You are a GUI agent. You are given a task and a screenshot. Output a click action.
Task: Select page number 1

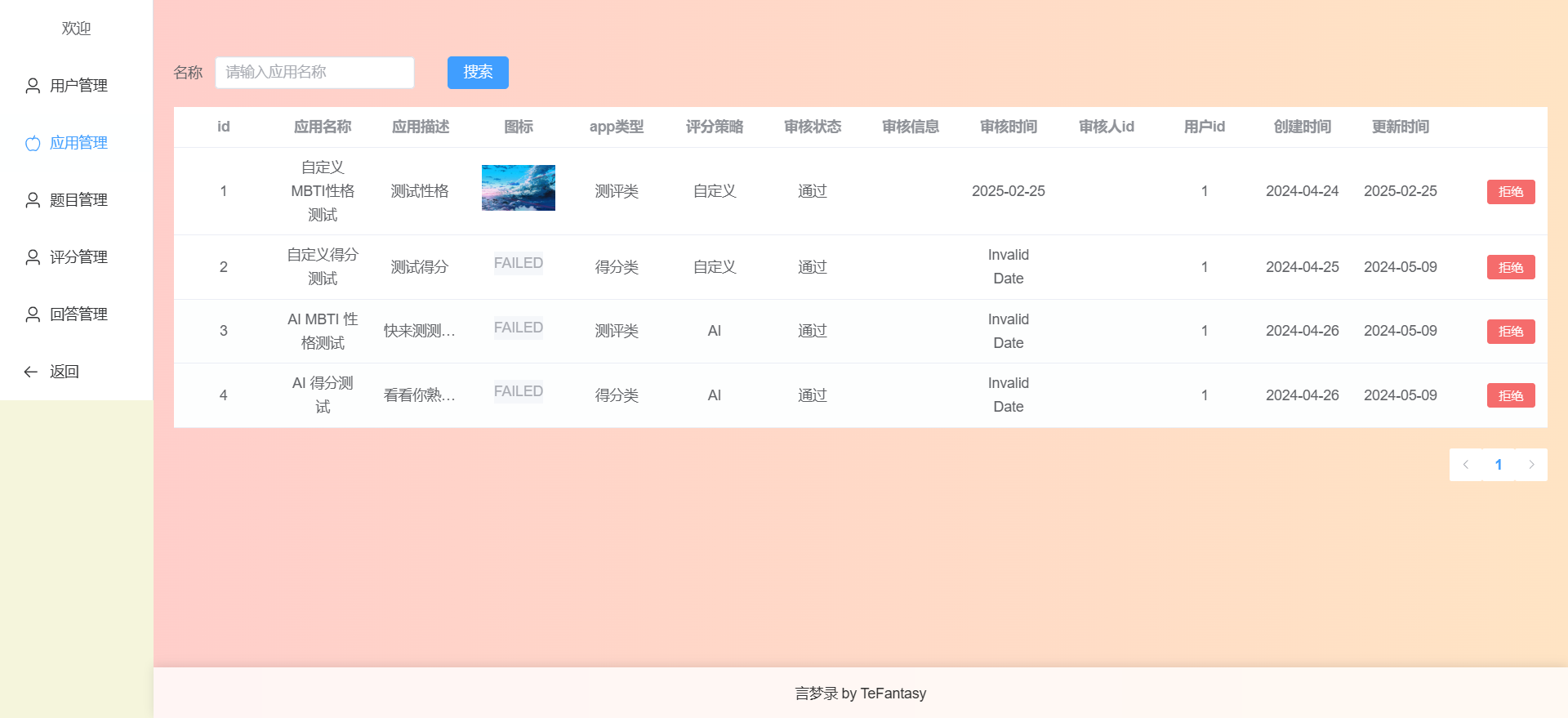(x=1499, y=465)
